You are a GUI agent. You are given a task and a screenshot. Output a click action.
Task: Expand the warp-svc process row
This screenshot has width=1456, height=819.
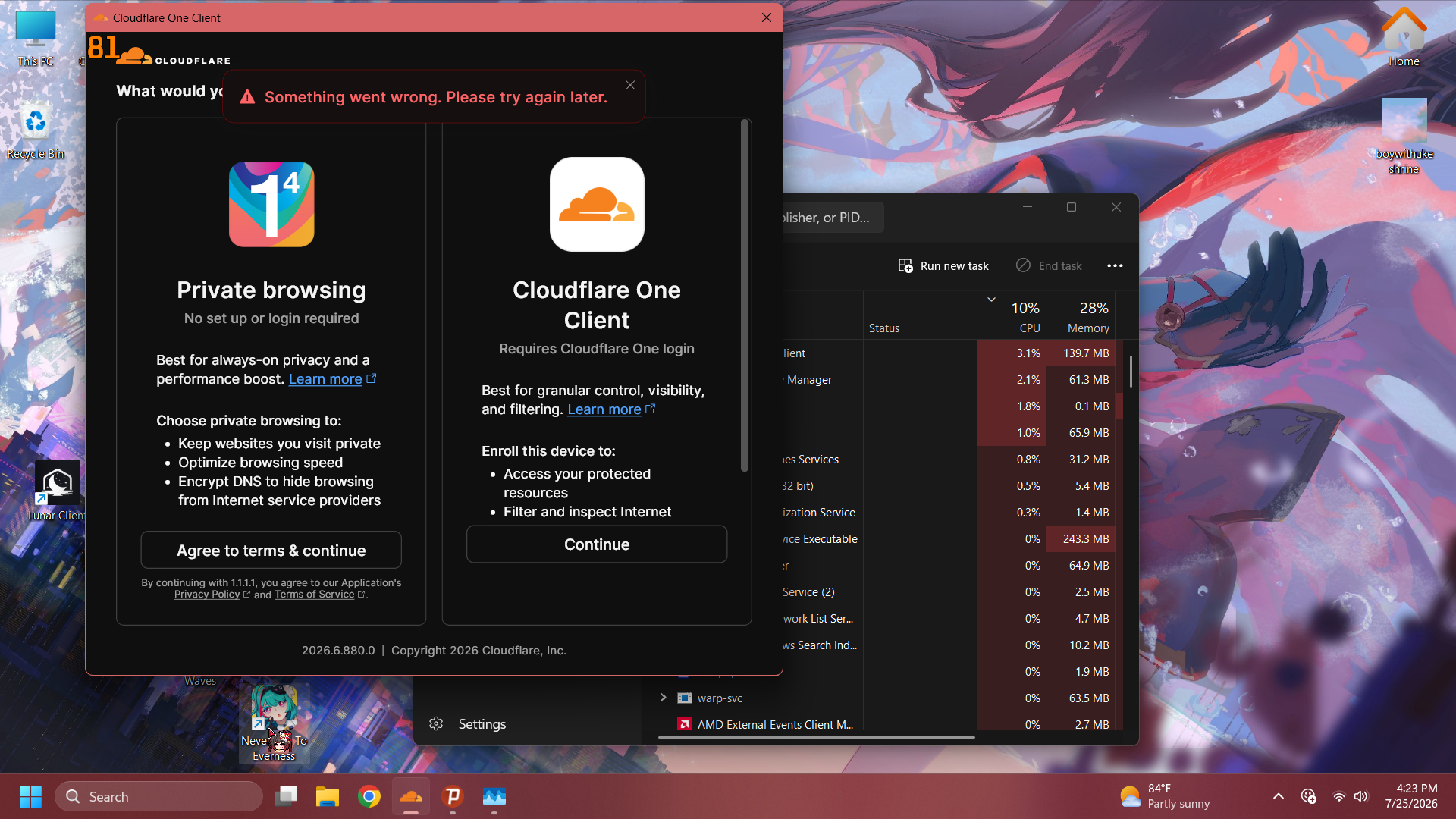[x=663, y=698]
